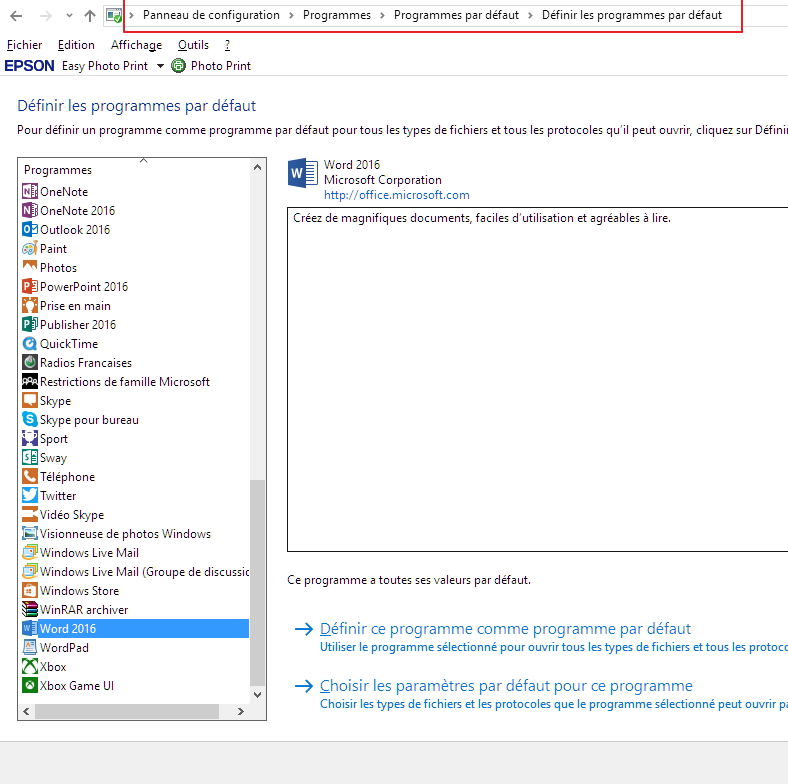Click the QuickTime icon
The image size is (788, 784).
coord(30,343)
